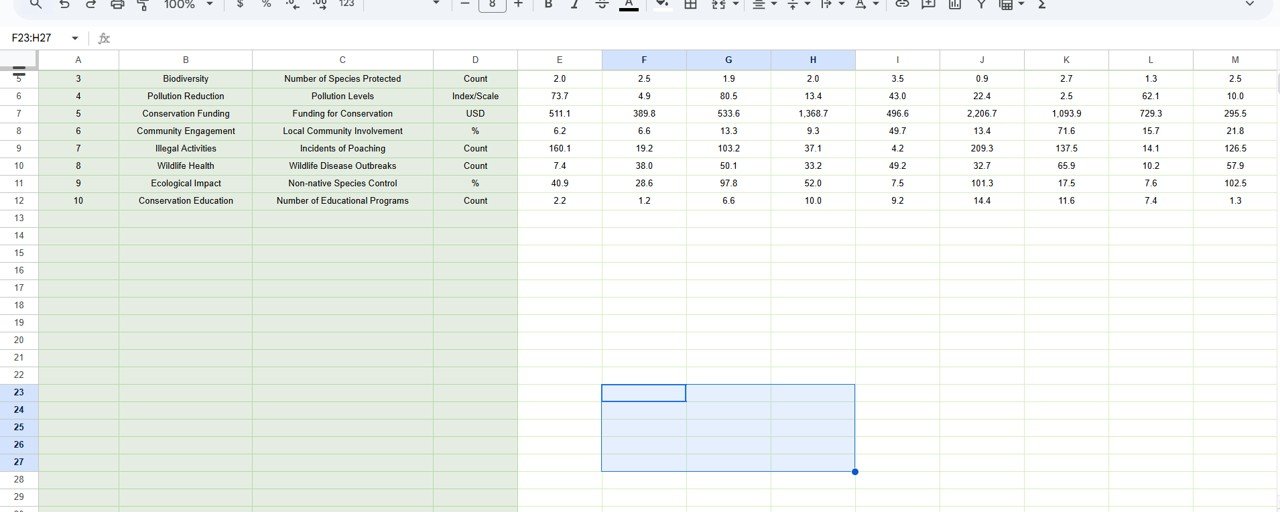Toggle strikethrough formatting
The height and width of the screenshot is (512, 1280).
pyautogui.click(x=601, y=4)
